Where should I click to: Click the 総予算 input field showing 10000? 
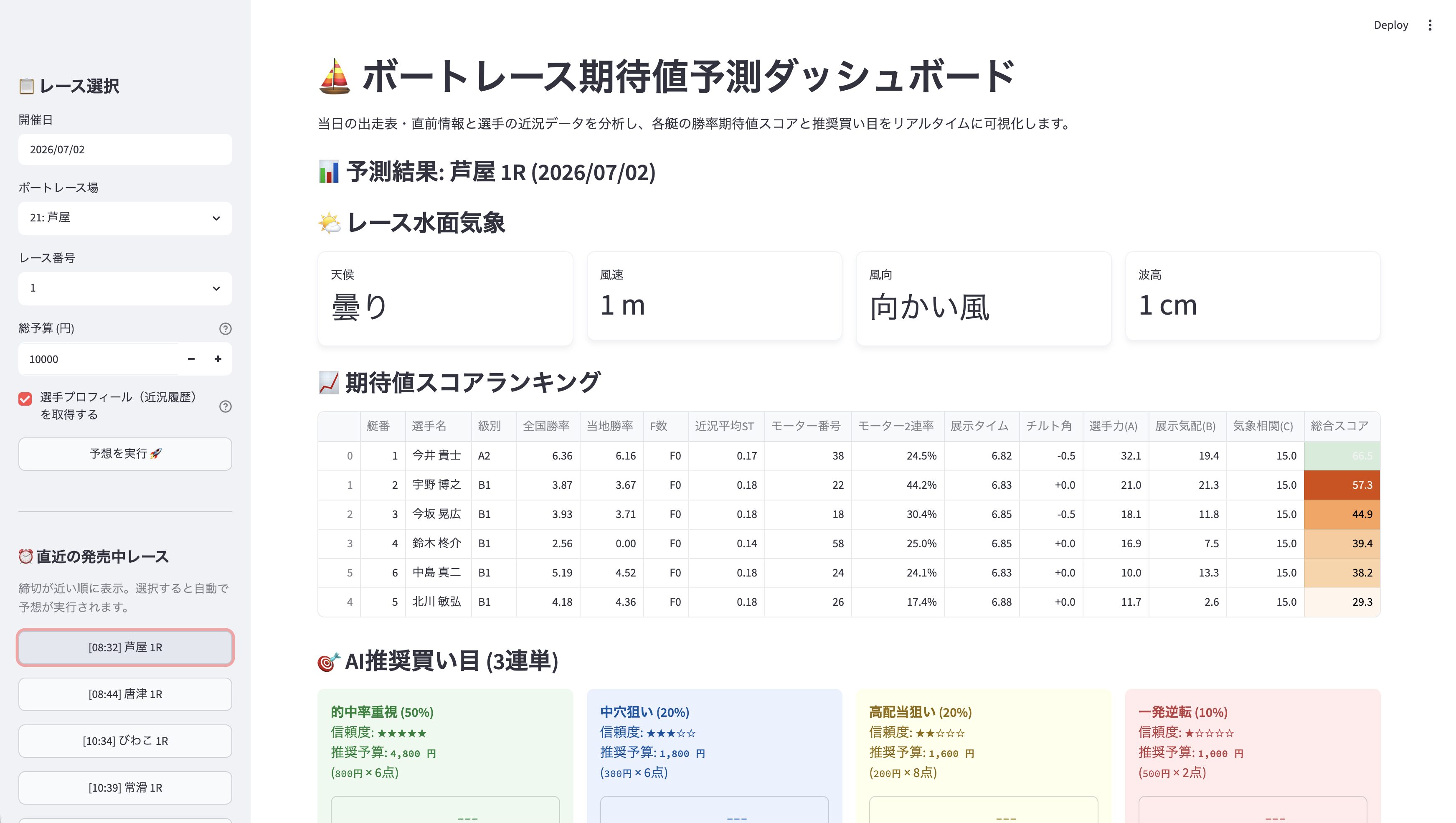click(99, 359)
